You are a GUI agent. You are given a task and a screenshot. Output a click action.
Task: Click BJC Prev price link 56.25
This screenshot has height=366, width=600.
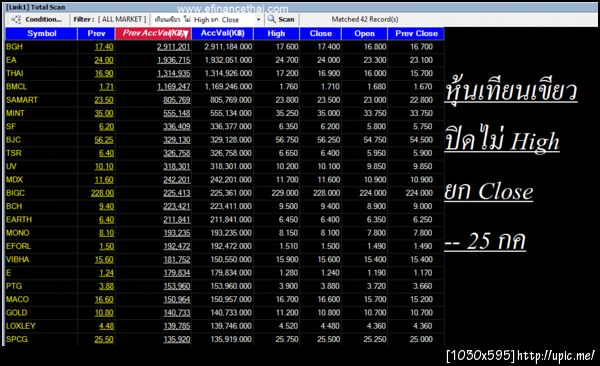(104, 140)
